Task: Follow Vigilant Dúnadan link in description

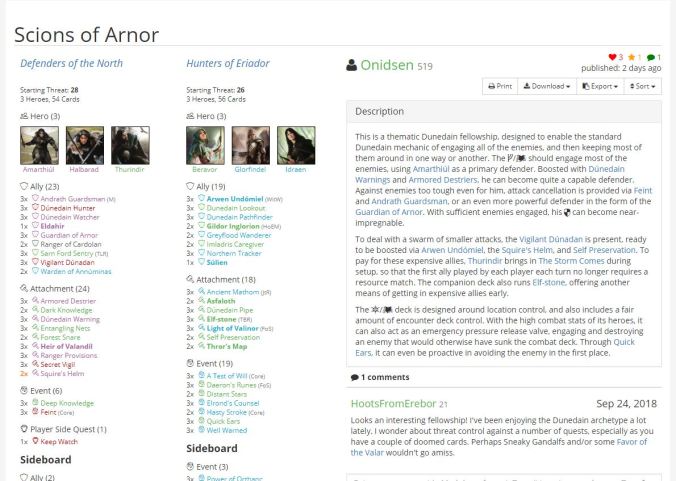Action: coord(551,239)
